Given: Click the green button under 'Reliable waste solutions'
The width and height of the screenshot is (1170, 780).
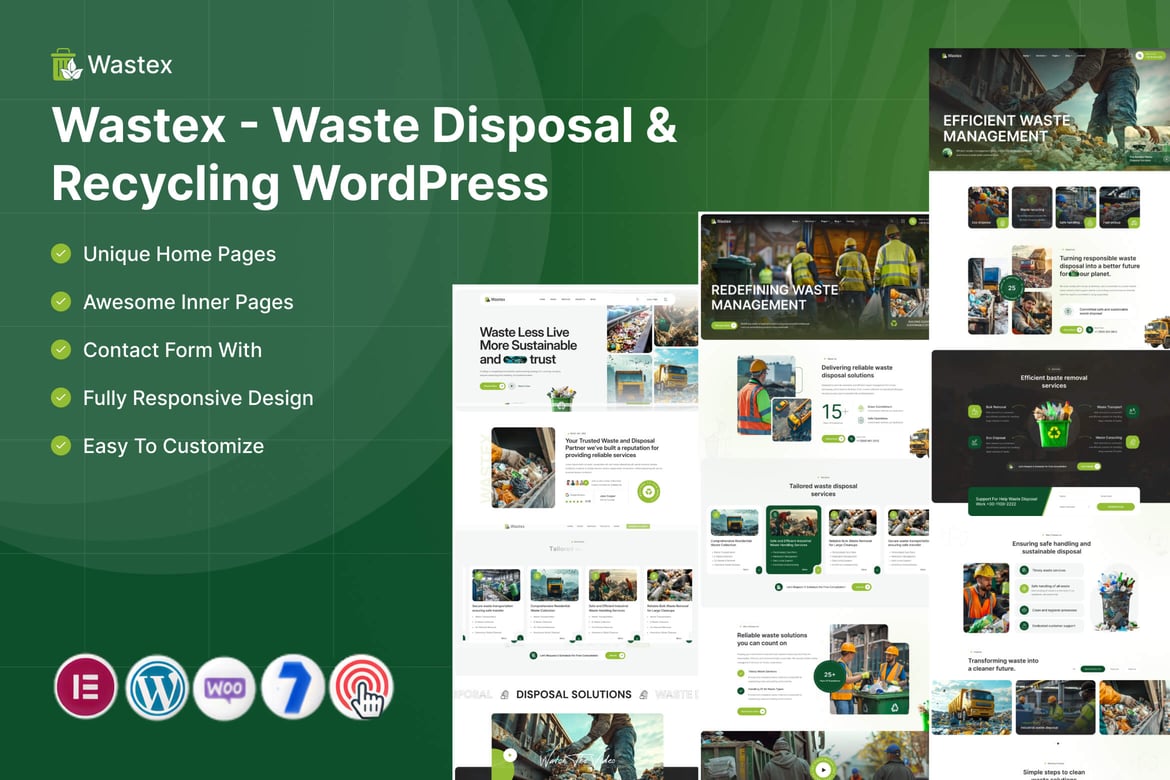Looking at the screenshot, I should pos(751,711).
